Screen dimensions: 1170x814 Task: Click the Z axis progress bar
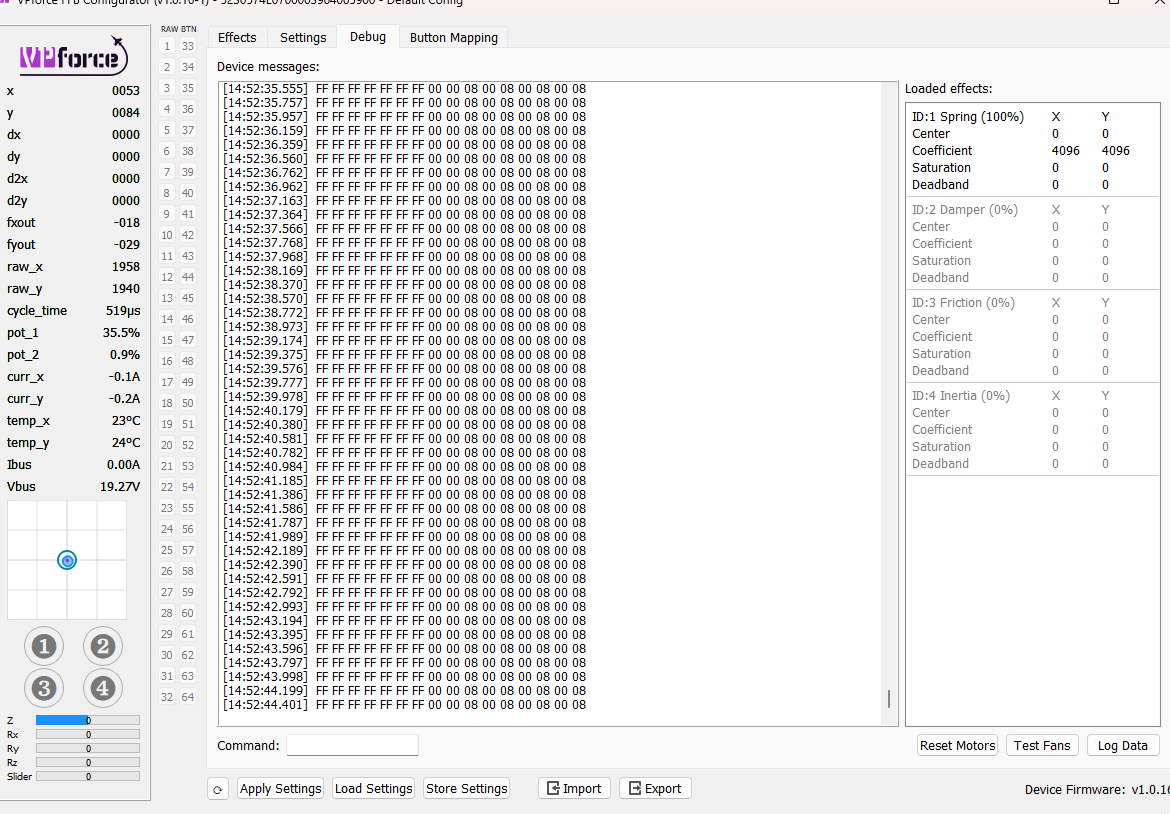point(88,721)
